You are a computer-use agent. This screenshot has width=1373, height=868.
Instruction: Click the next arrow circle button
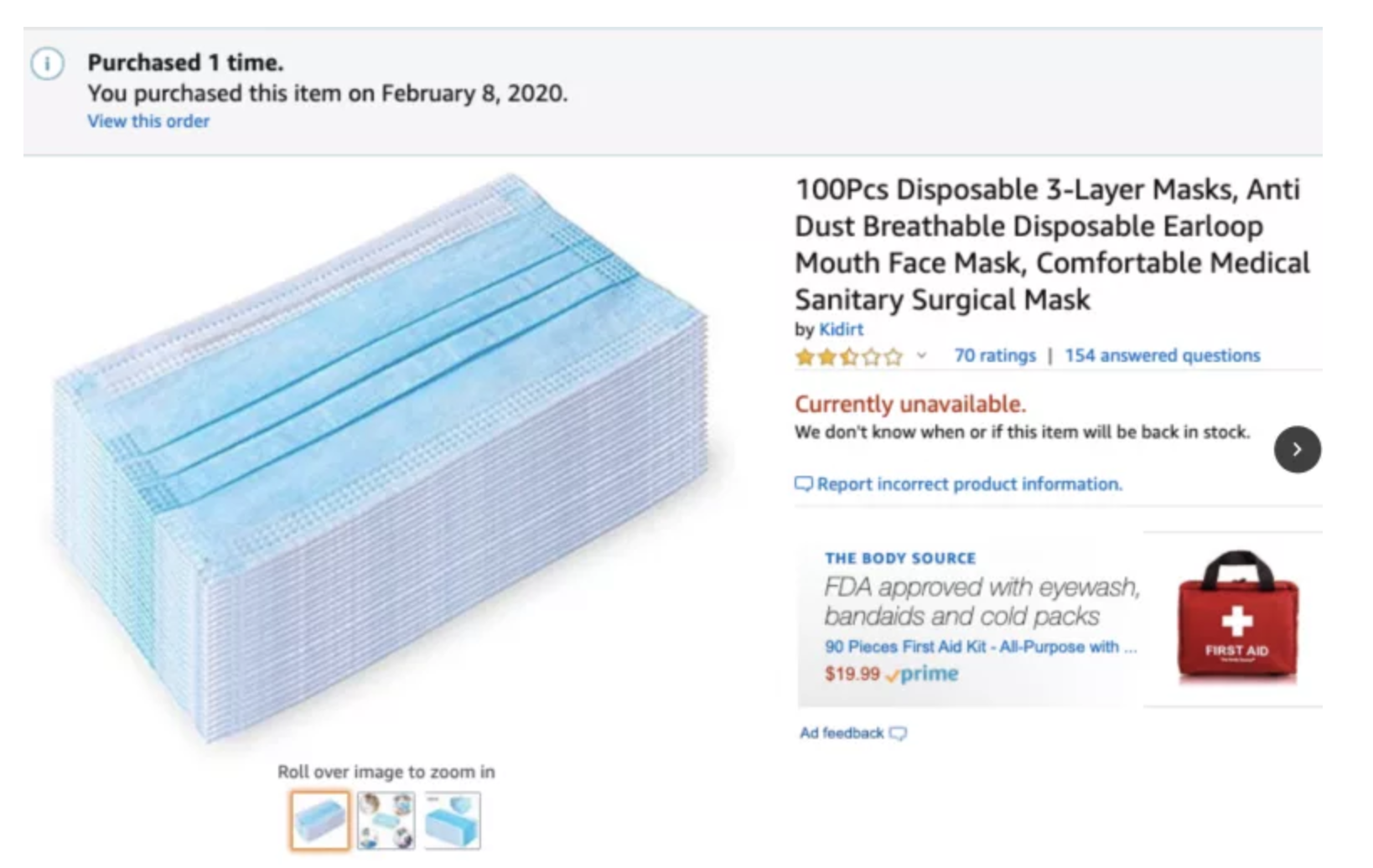point(1297,450)
